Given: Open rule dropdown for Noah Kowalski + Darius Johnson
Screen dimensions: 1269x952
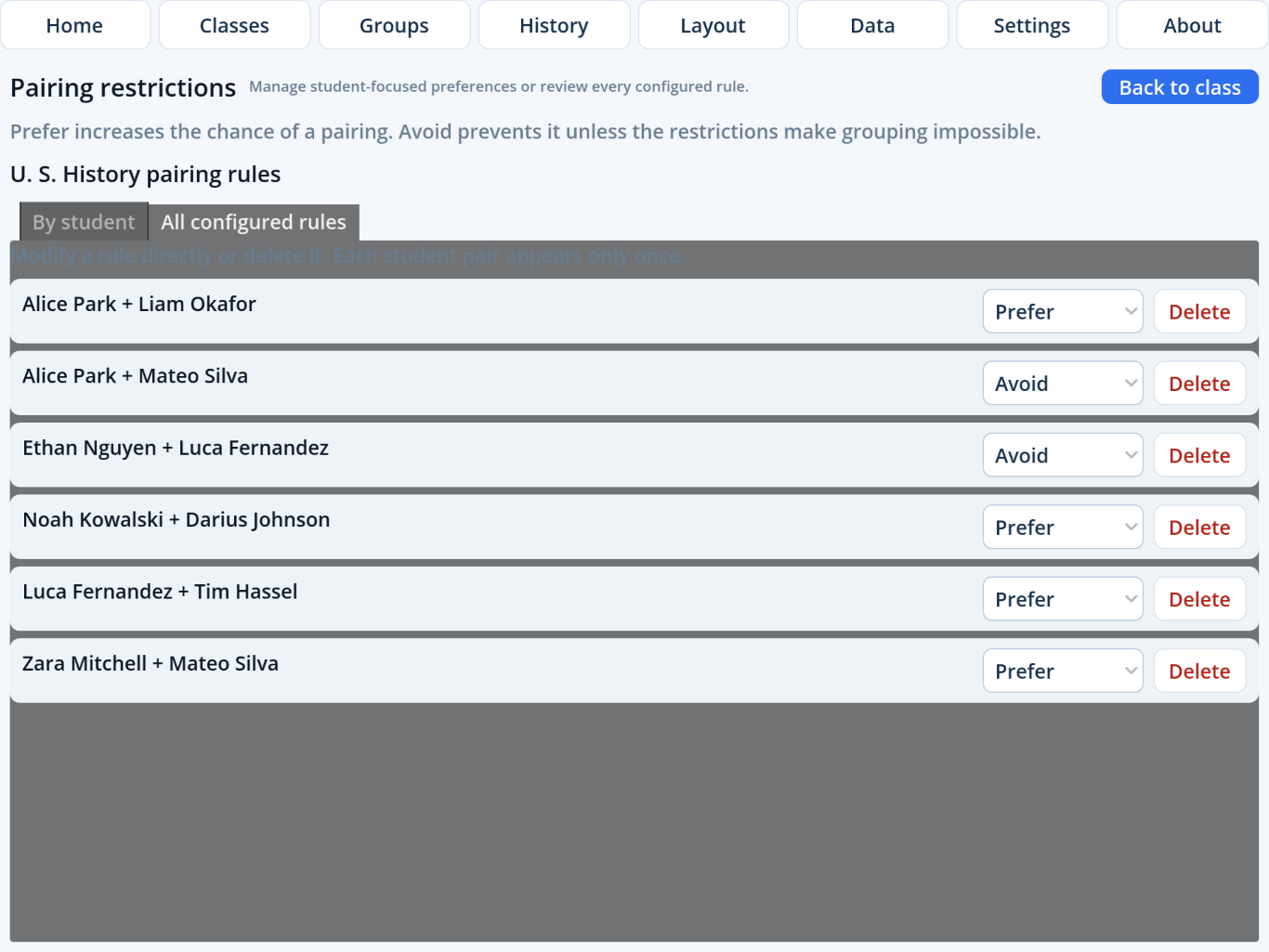Looking at the screenshot, I should coord(1063,527).
